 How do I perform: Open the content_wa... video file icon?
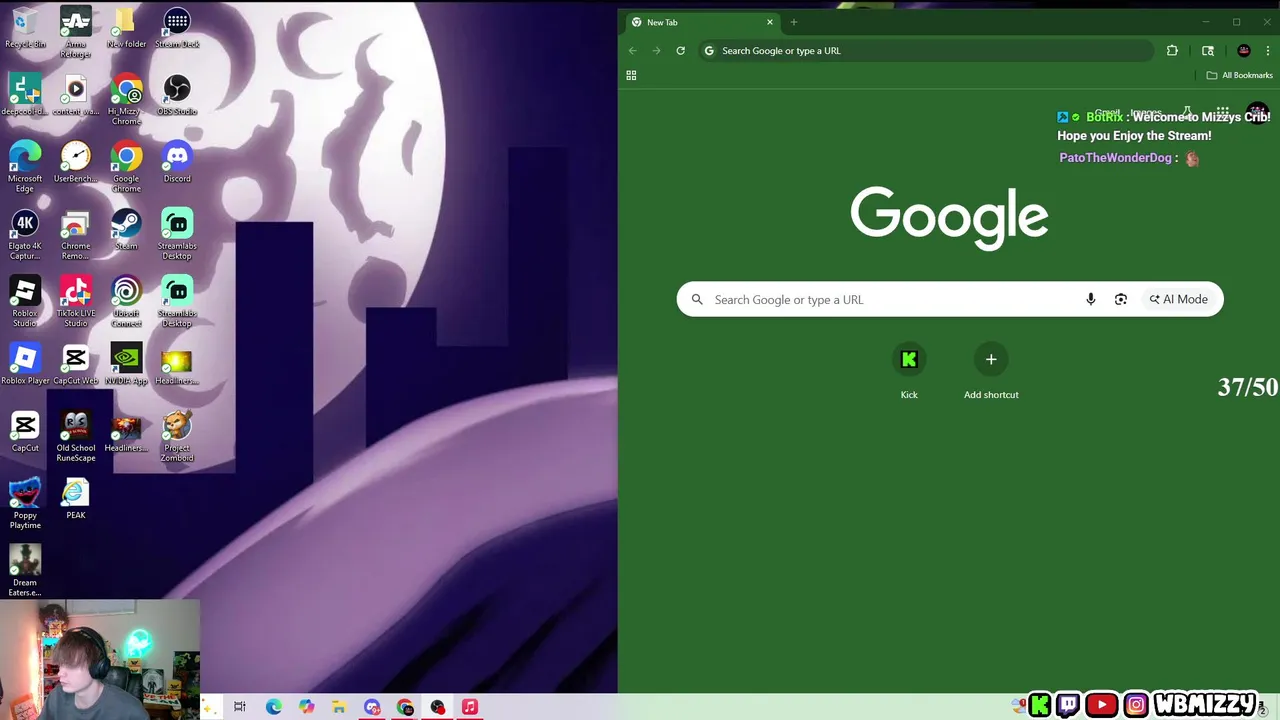point(76,95)
